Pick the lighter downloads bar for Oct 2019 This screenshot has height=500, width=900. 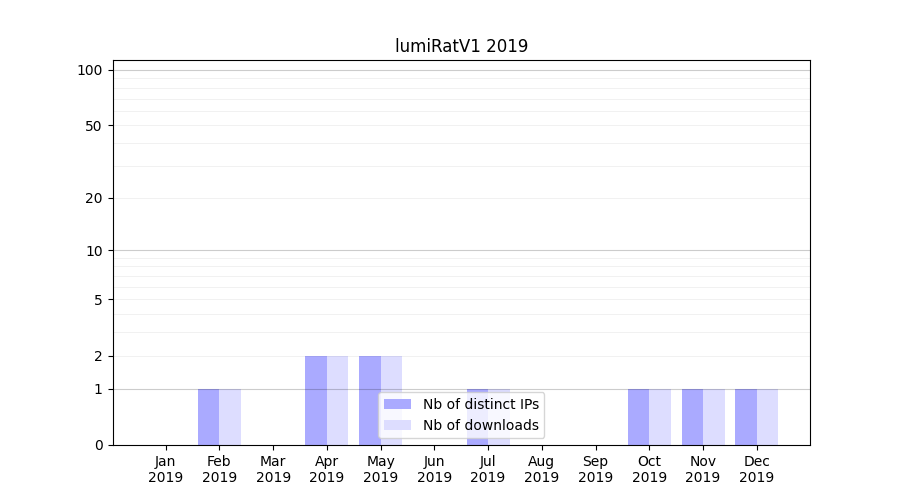coord(660,417)
